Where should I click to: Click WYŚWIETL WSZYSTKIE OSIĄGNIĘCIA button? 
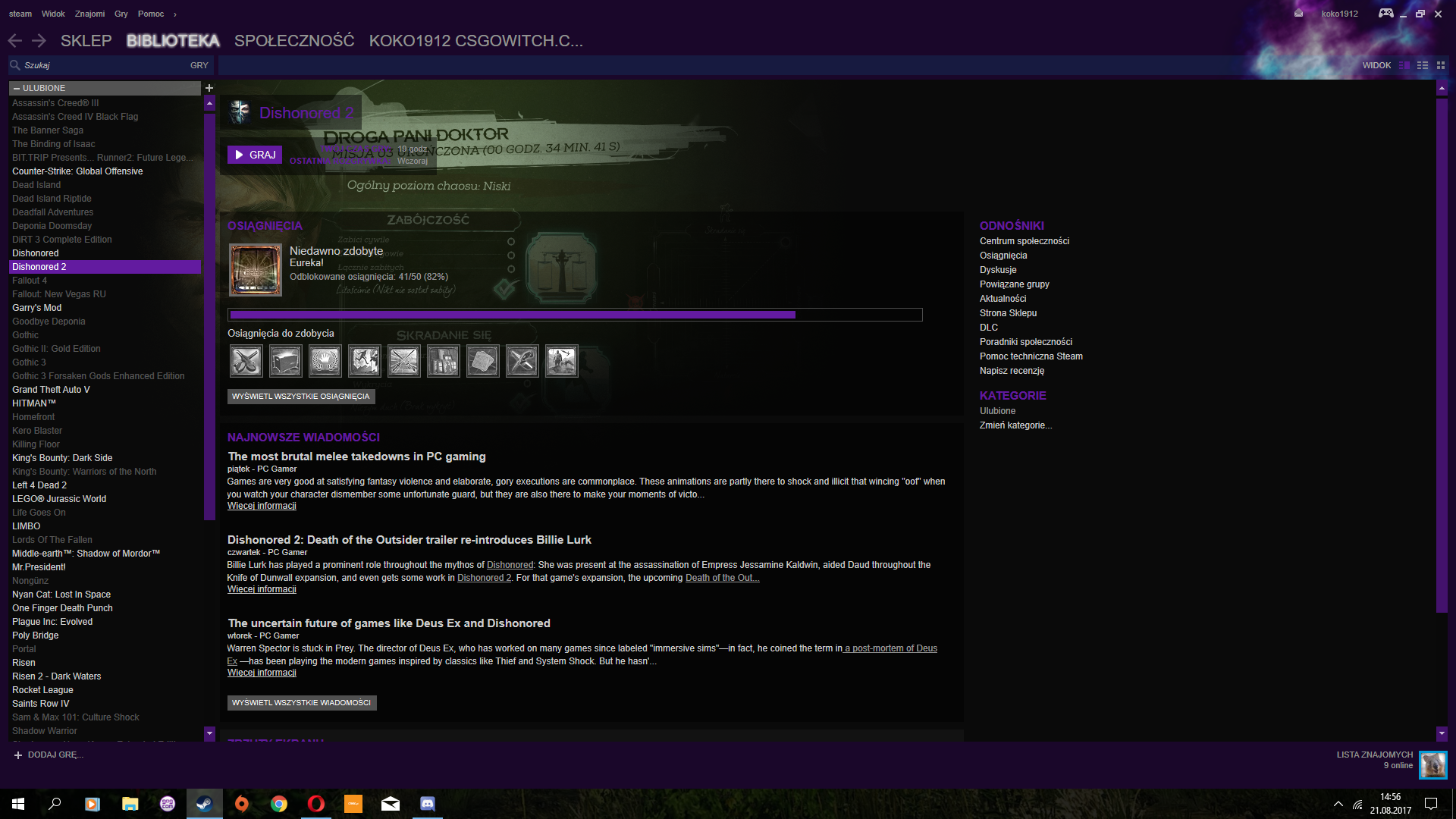point(301,397)
